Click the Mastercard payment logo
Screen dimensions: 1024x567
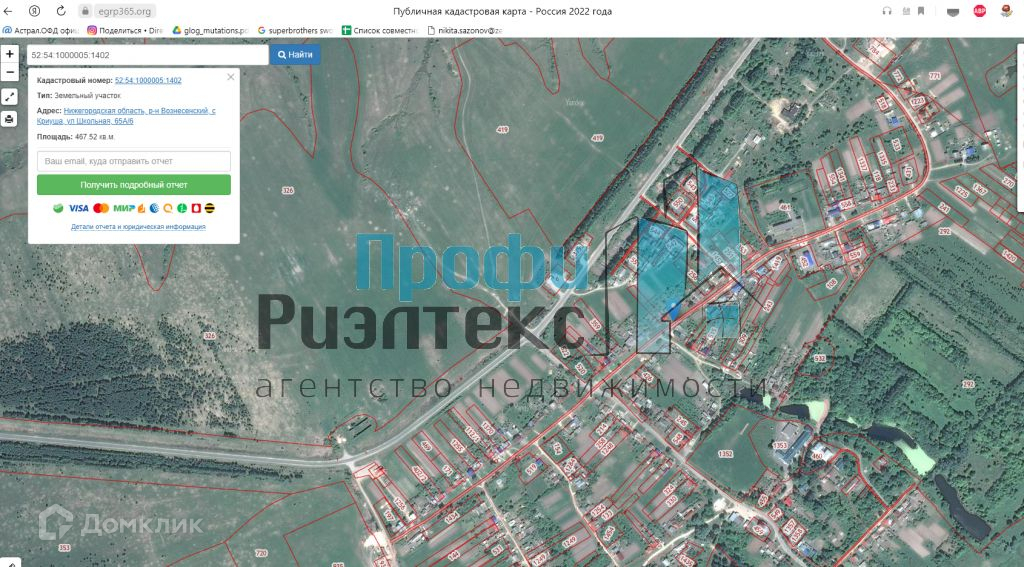[x=101, y=208]
